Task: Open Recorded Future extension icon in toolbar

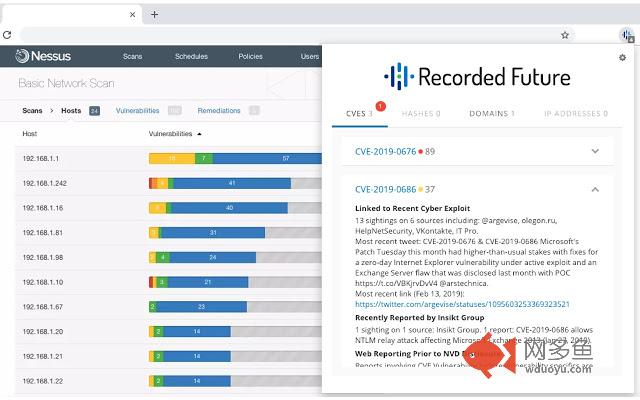Action: 627,36
